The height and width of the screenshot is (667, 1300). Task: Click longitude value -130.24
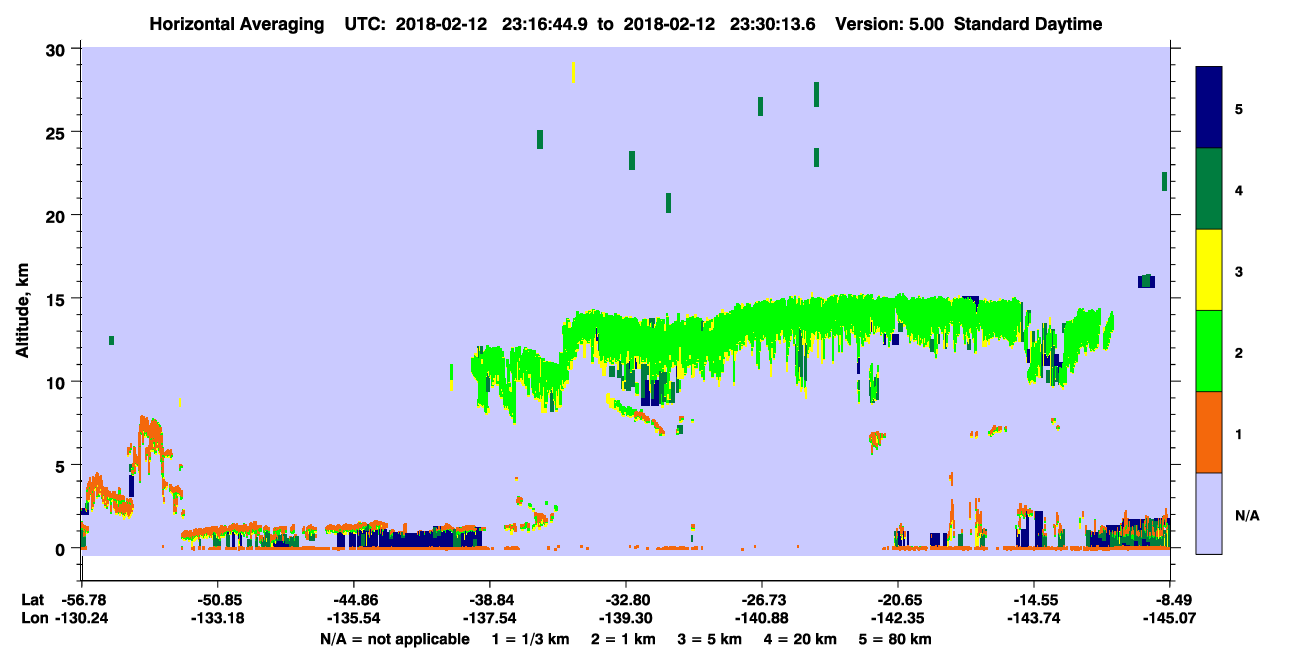82,618
